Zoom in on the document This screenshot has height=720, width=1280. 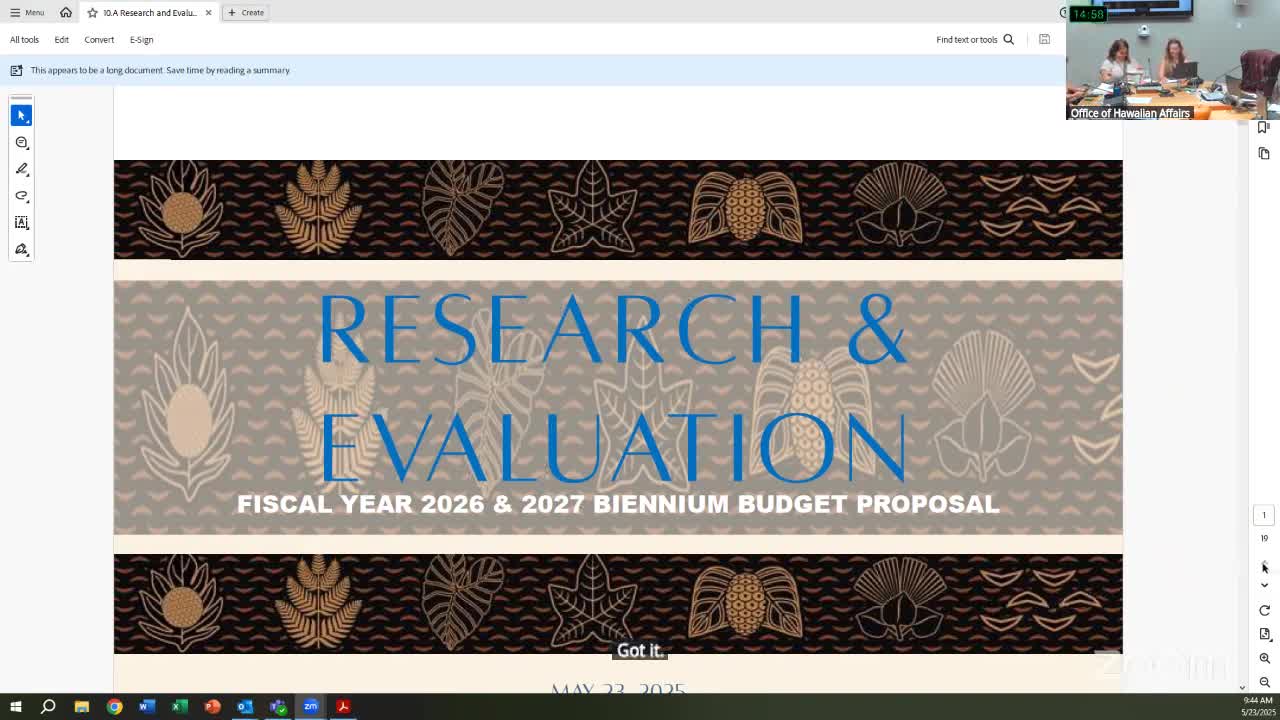[x=1264, y=658]
